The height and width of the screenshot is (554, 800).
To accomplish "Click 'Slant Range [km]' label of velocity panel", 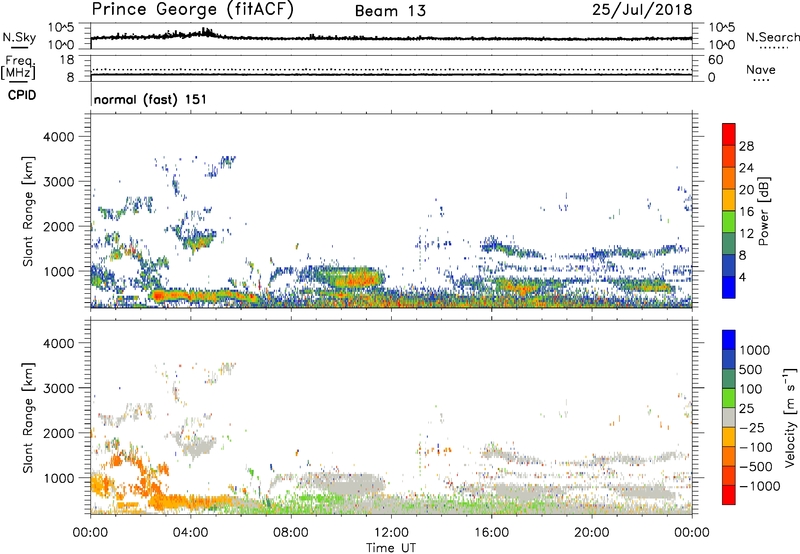I will 28,417.
